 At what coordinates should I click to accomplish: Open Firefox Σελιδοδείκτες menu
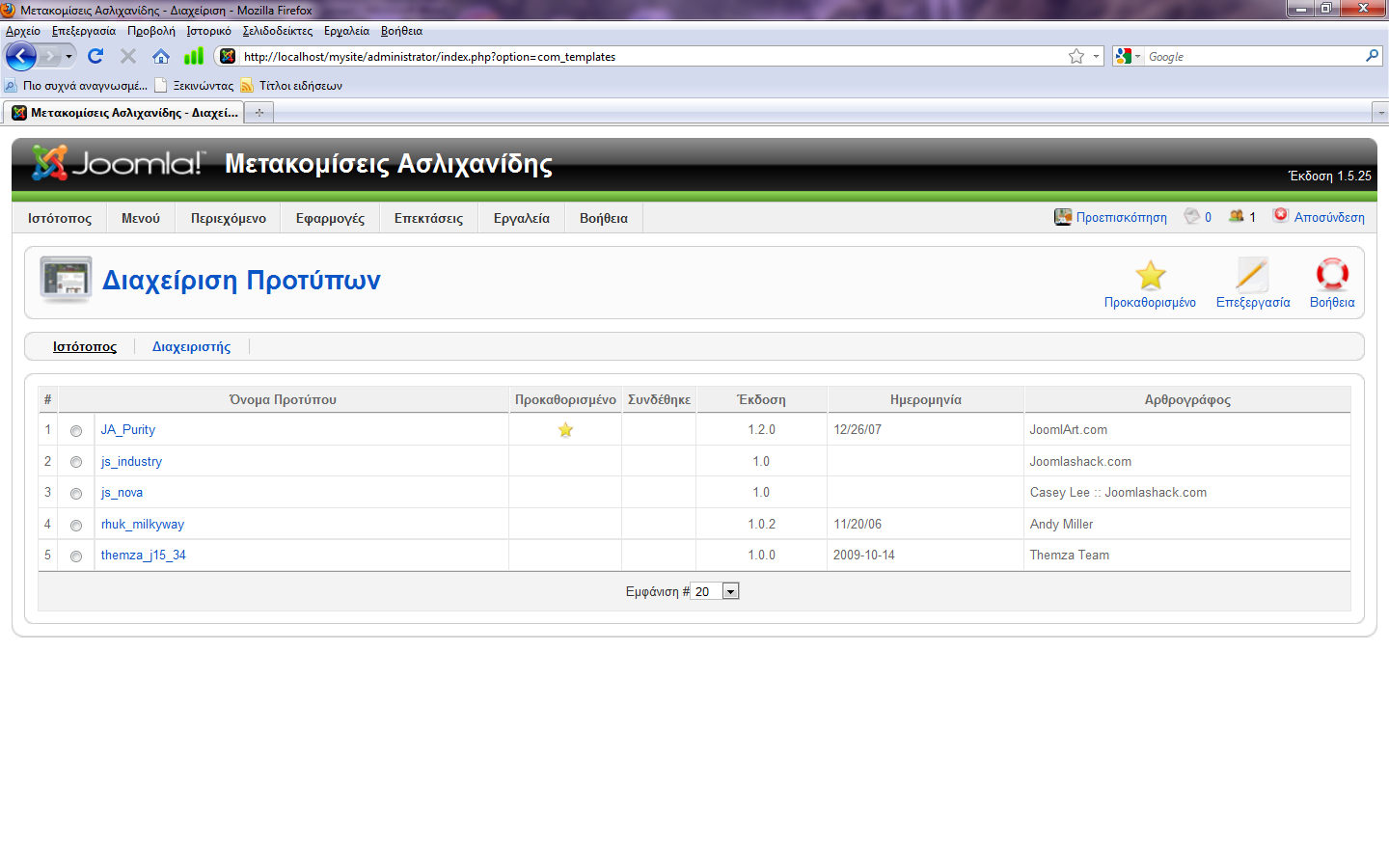point(278,31)
